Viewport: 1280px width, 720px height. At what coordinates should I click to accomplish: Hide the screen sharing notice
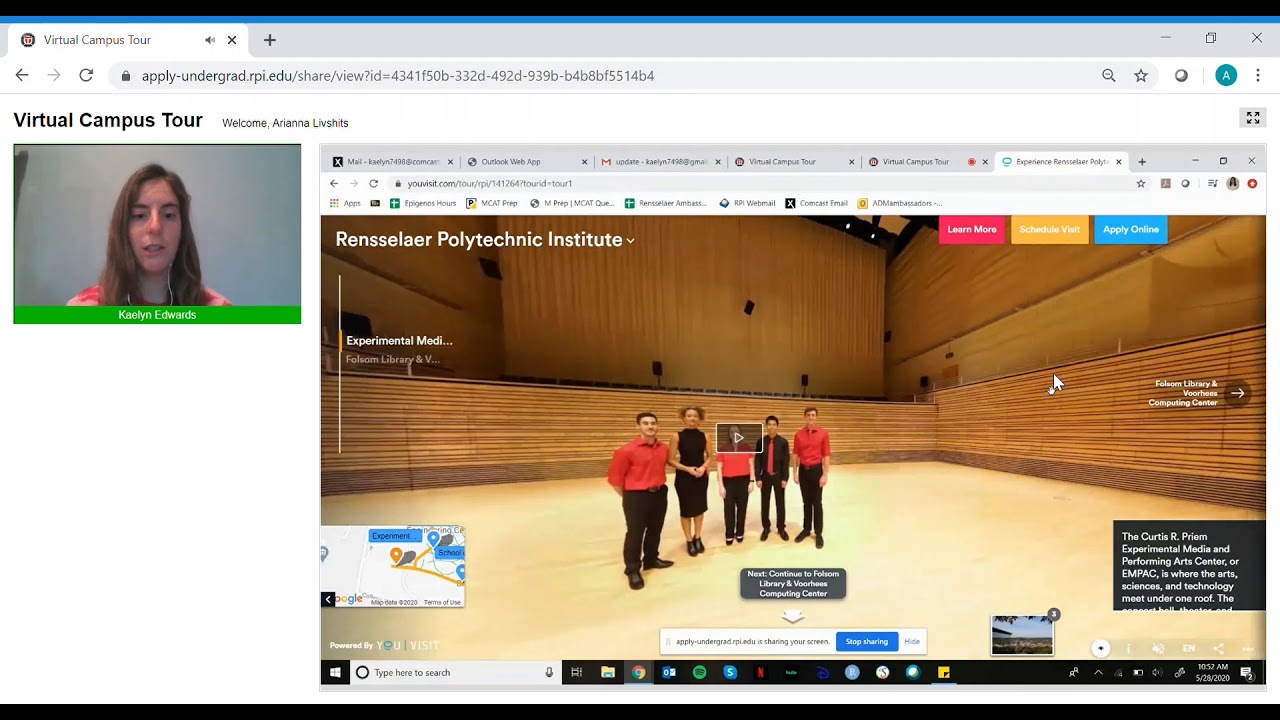click(912, 642)
